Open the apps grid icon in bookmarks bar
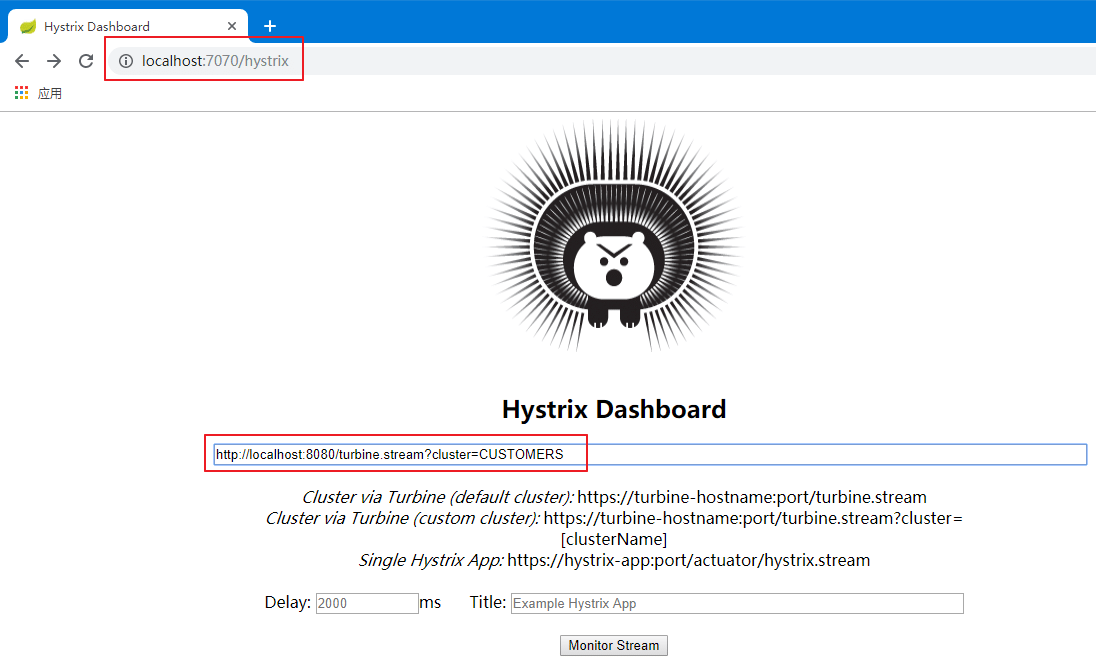1096x662 pixels. coord(22,93)
